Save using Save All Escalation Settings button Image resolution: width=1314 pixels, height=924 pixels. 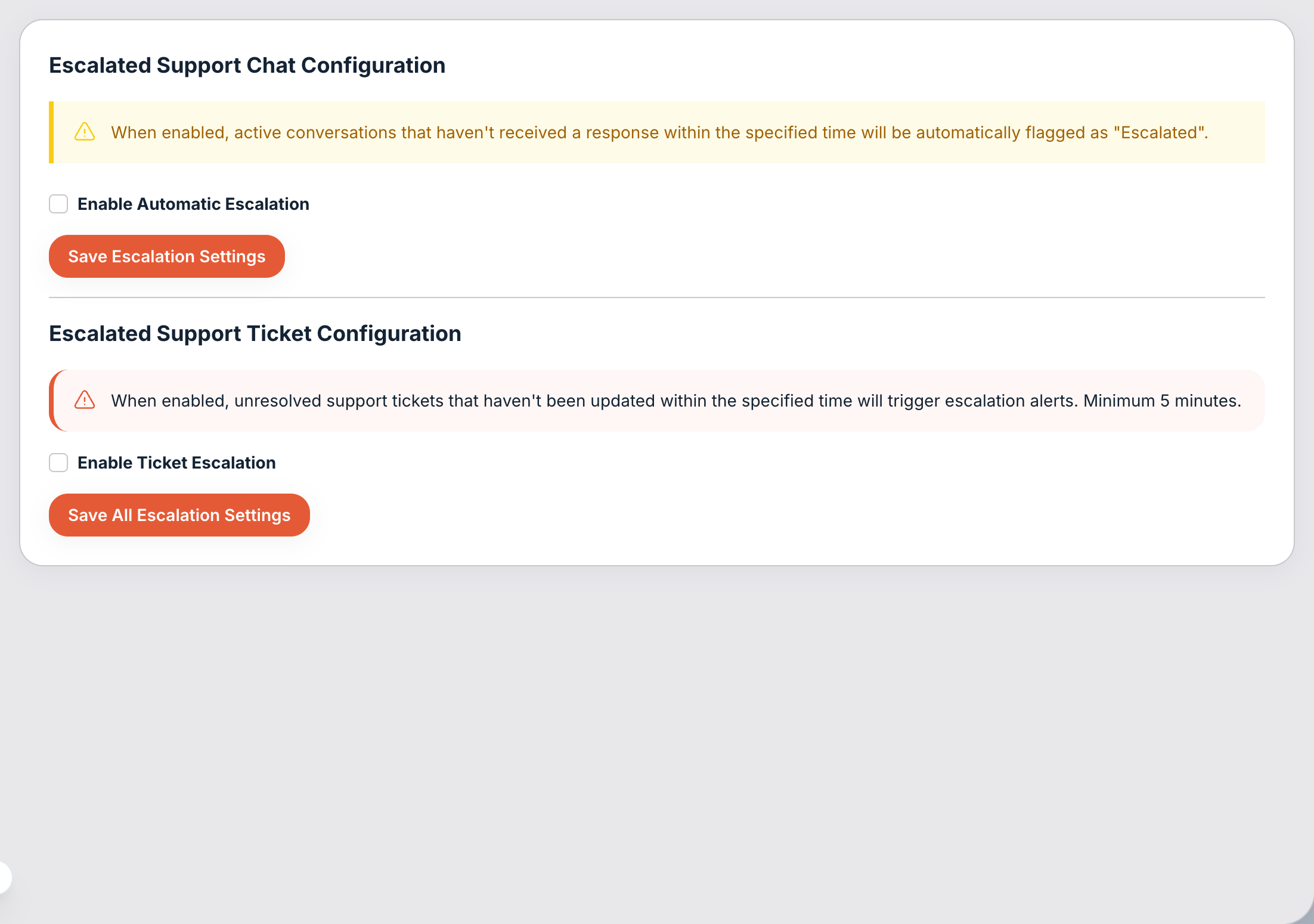pos(179,515)
